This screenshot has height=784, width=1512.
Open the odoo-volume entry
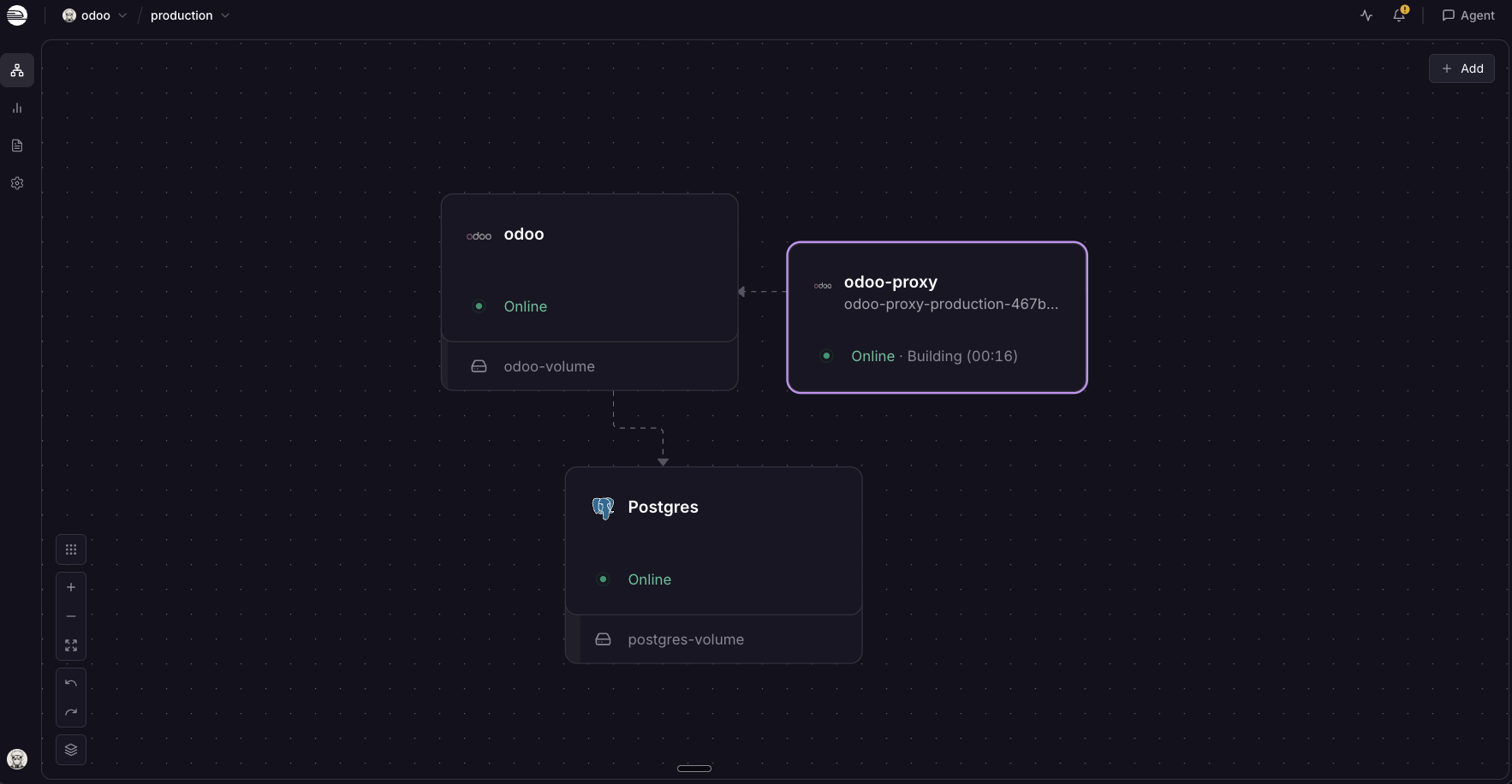tap(589, 366)
